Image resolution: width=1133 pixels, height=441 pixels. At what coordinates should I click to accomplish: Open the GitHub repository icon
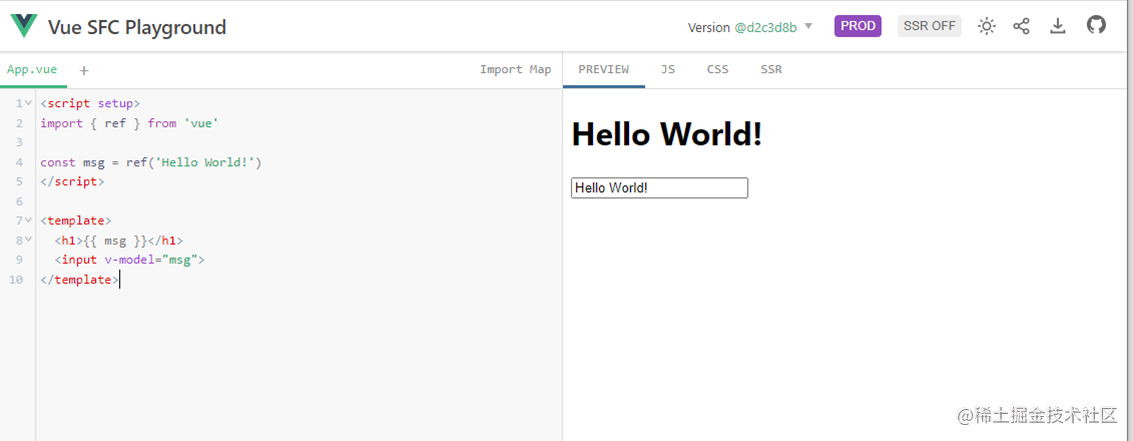1096,25
